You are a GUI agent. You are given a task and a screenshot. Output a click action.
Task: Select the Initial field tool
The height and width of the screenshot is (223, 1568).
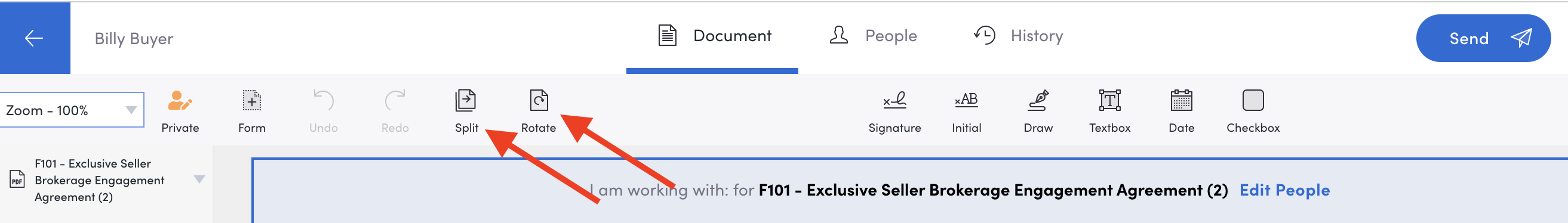[966, 100]
